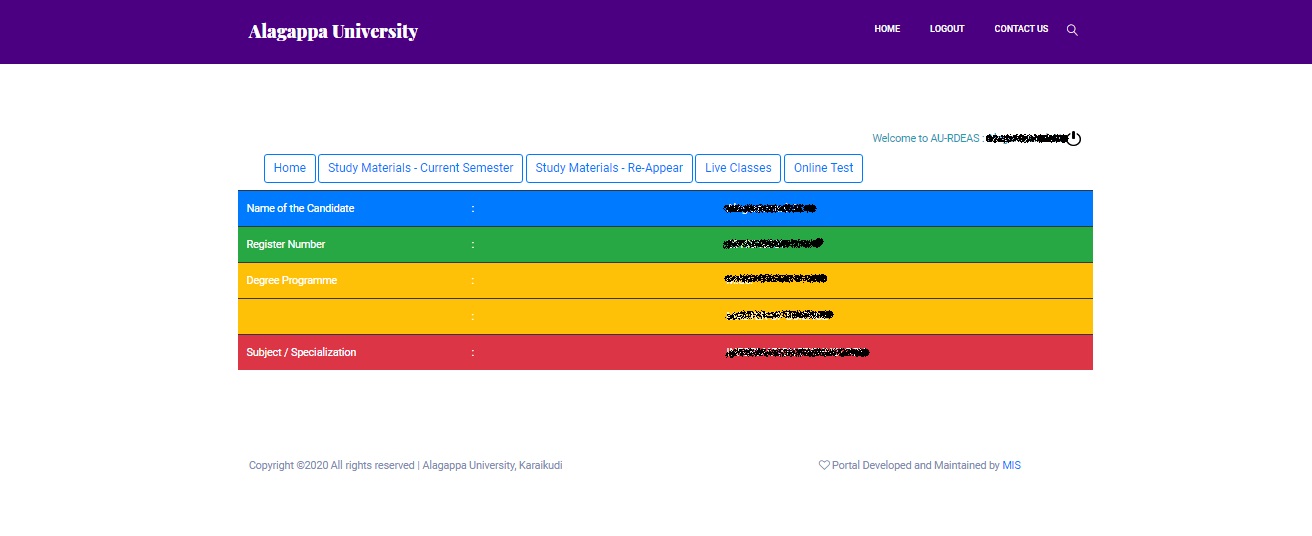Select the green Register Number row
This screenshot has height=536, width=1312.
pos(665,244)
